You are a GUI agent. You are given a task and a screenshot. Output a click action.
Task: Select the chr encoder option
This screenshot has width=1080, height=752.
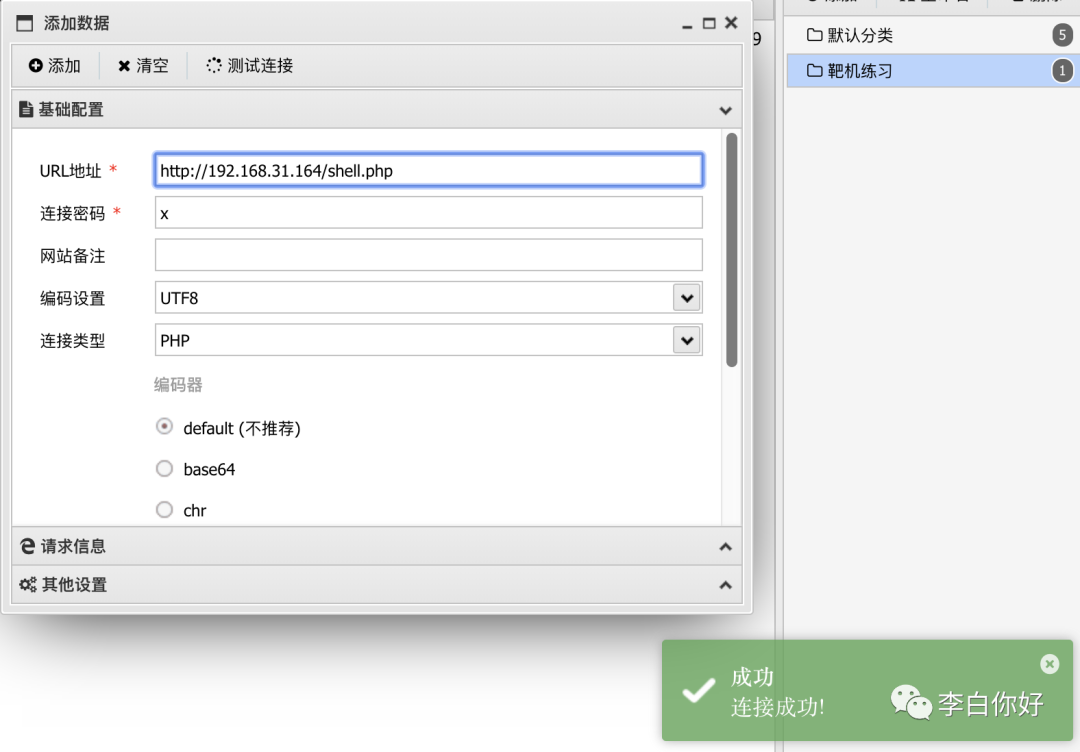(x=164, y=510)
